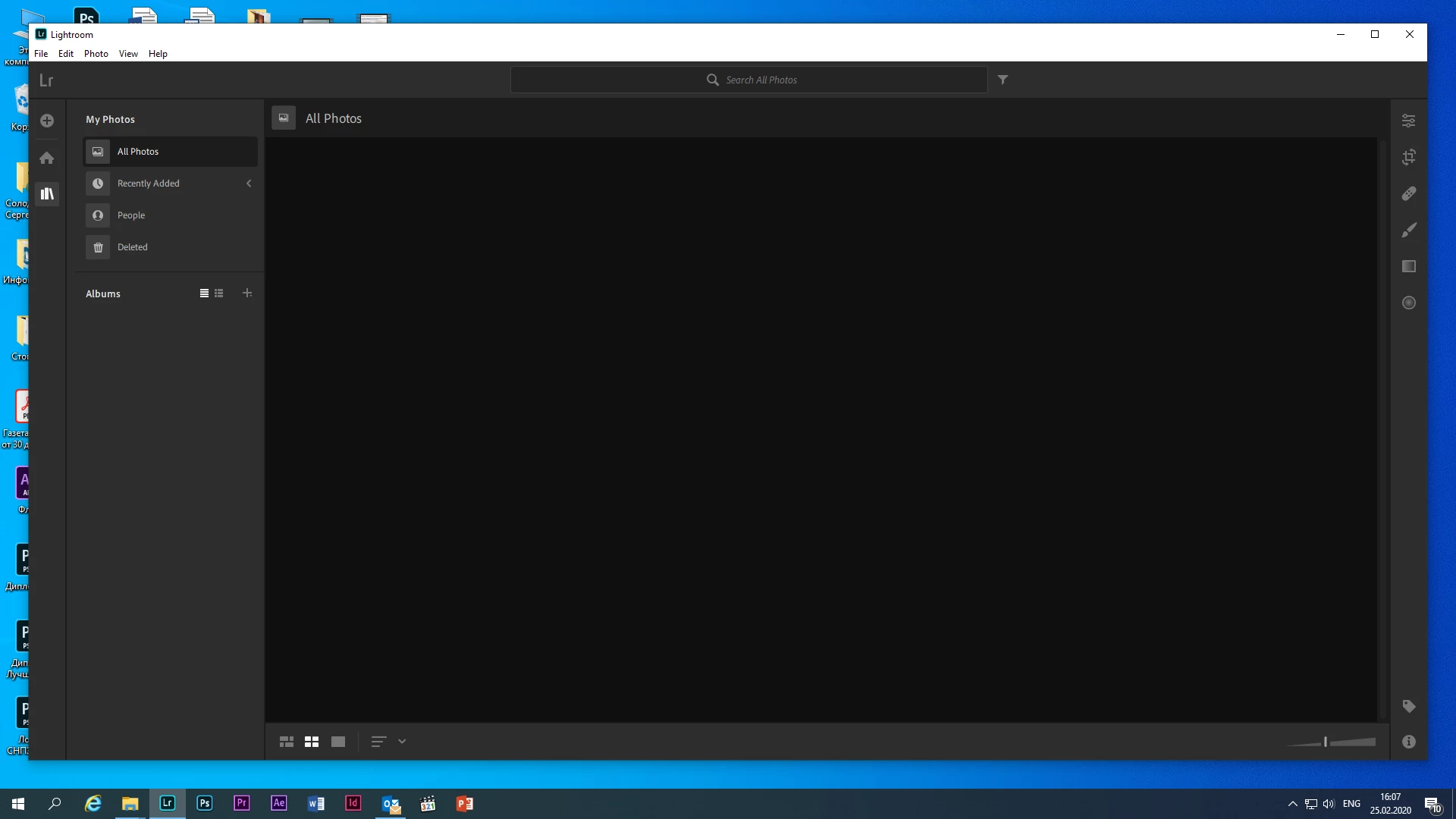The width and height of the screenshot is (1456, 819).
Task: Select the Brush adjustment tool
Action: tap(1408, 231)
